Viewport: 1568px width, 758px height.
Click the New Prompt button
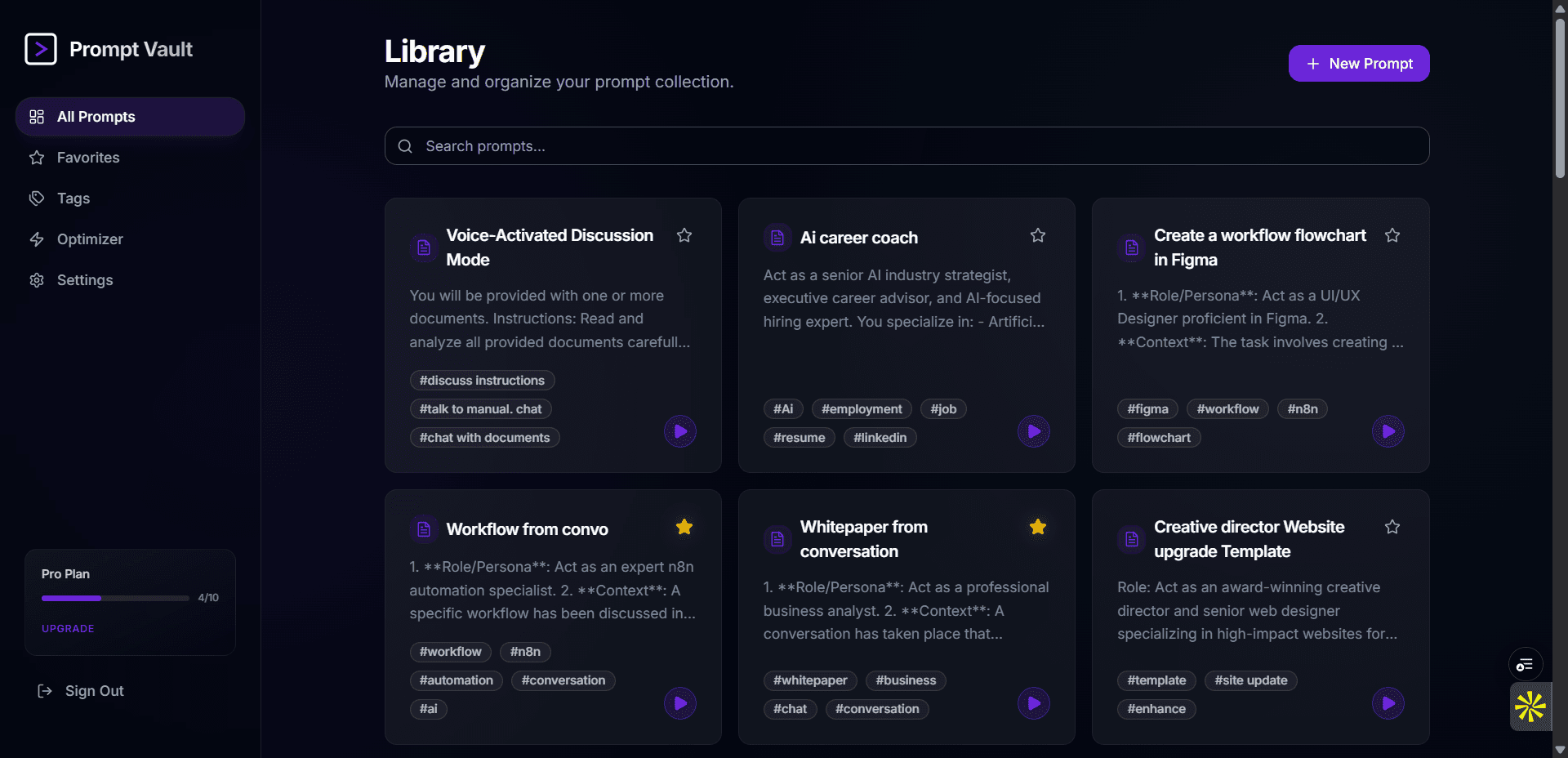pyautogui.click(x=1358, y=64)
